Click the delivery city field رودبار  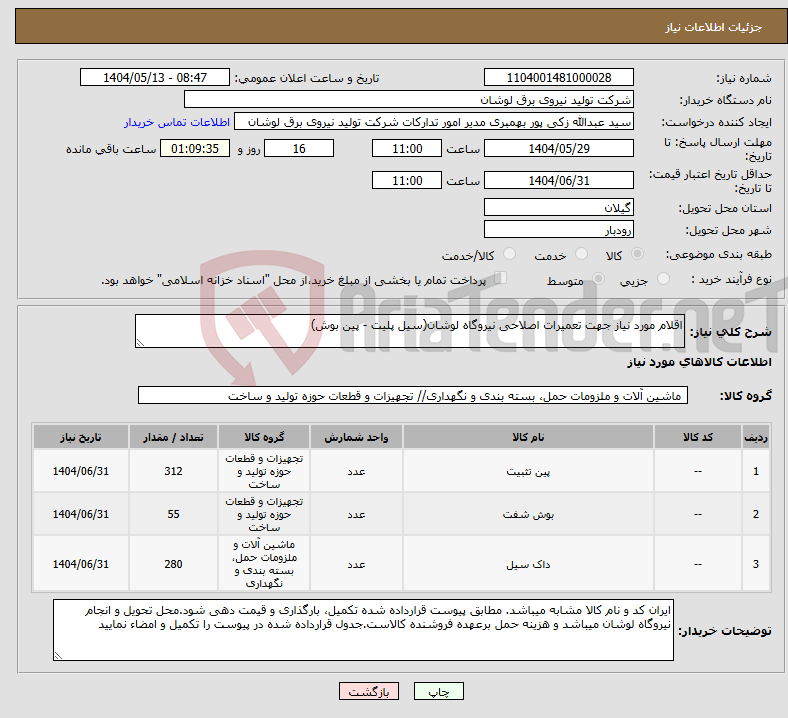click(x=558, y=230)
